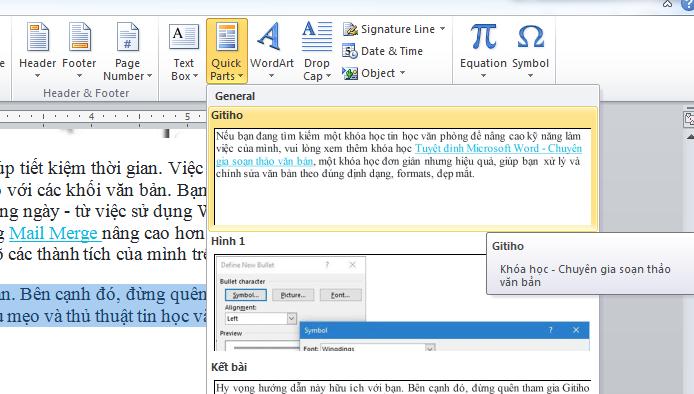Click the Footer icon in the ribbon
This screenshot has width=694, height=394.
click(x=80, y=37)
